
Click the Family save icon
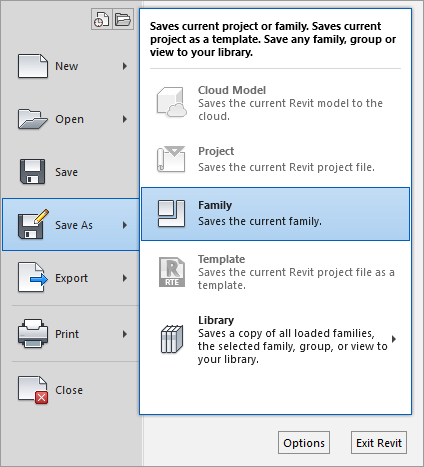[171, 214]
